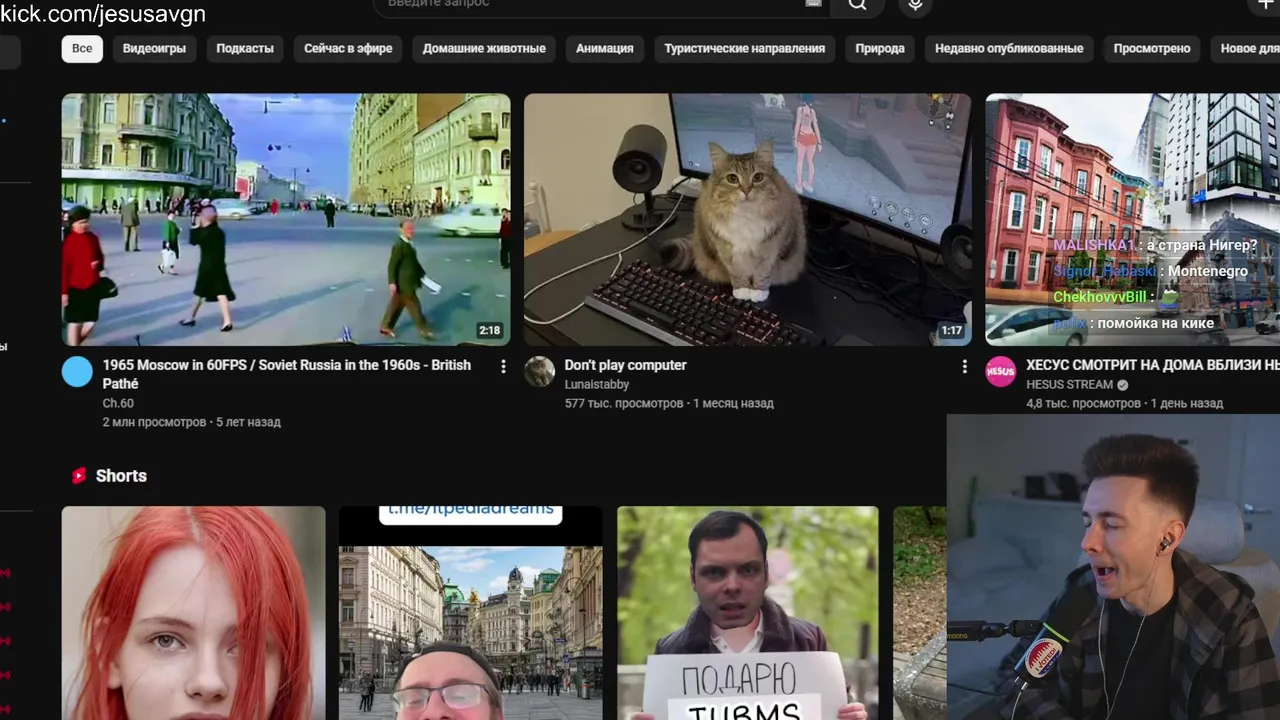Open the New York houses video thumbnail
The image size is (1280, 720).
click(1132, 220)
